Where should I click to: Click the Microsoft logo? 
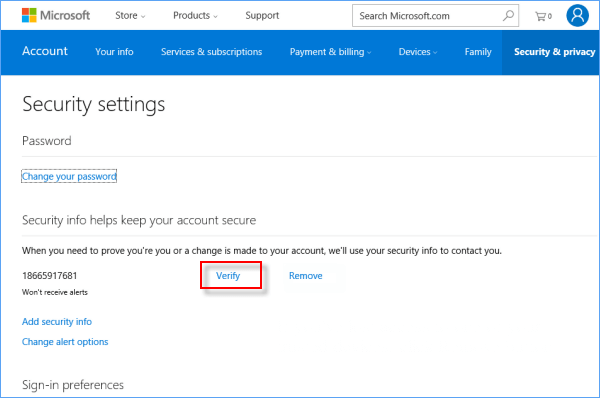56,15
